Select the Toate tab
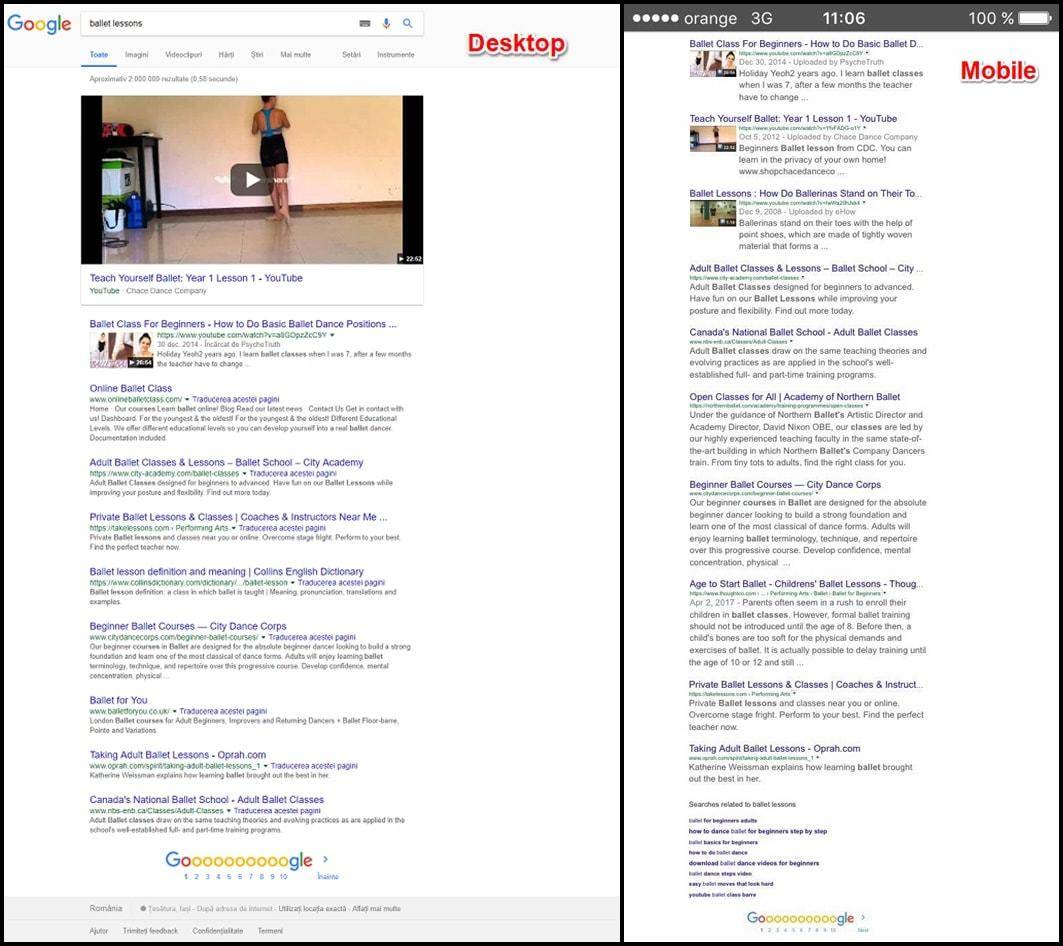This screenshot has width=1063, height=946. (x=99, y=55)
